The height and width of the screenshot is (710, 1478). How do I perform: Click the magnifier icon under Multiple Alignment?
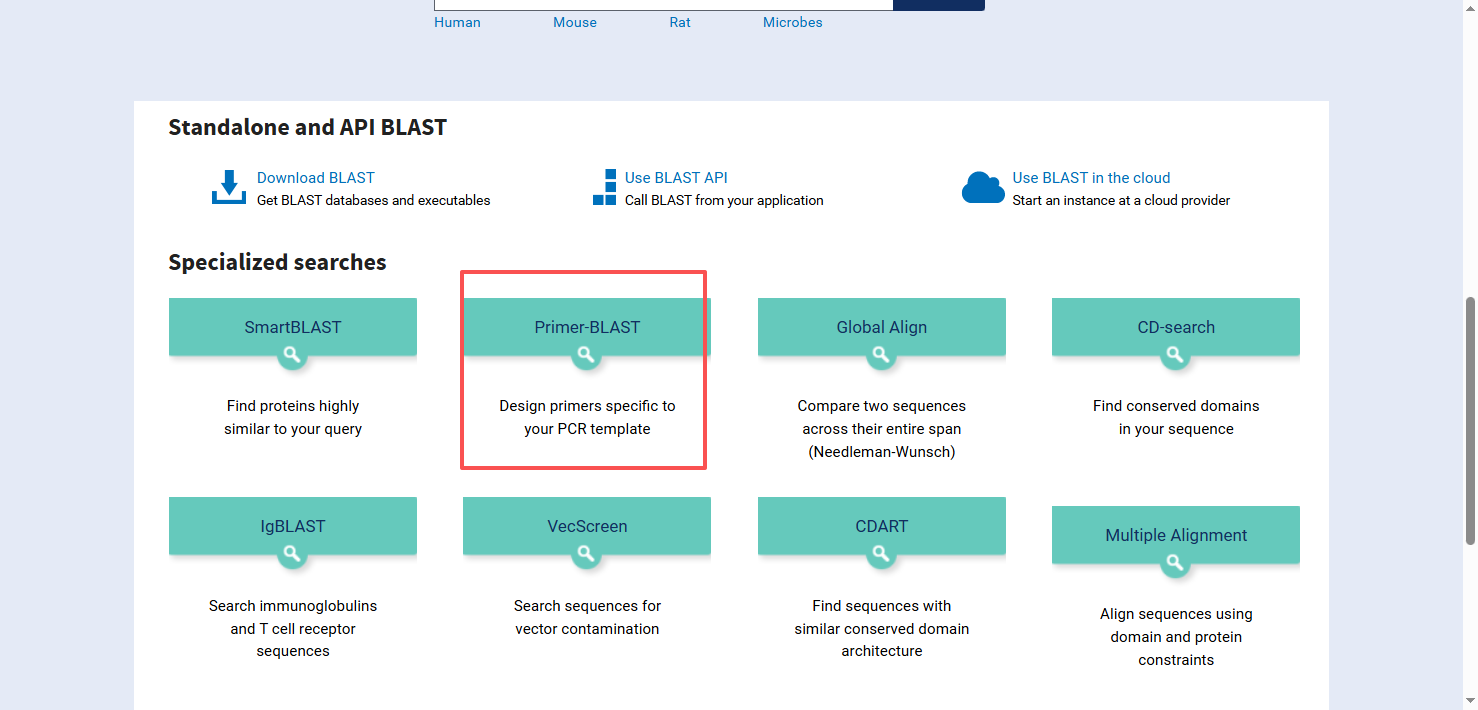[1175, 563]
